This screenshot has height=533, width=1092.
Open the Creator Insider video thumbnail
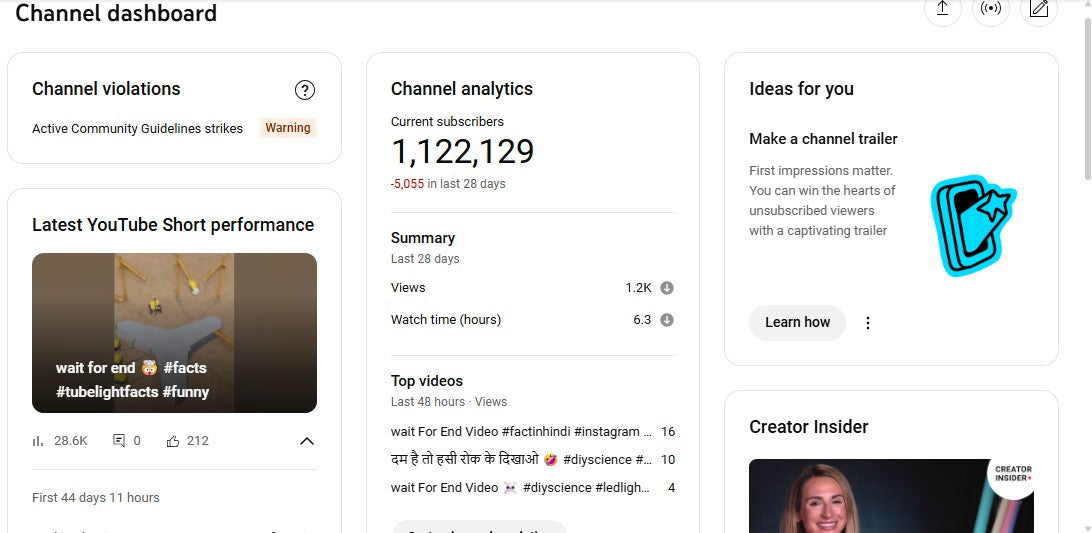[891, 495]
